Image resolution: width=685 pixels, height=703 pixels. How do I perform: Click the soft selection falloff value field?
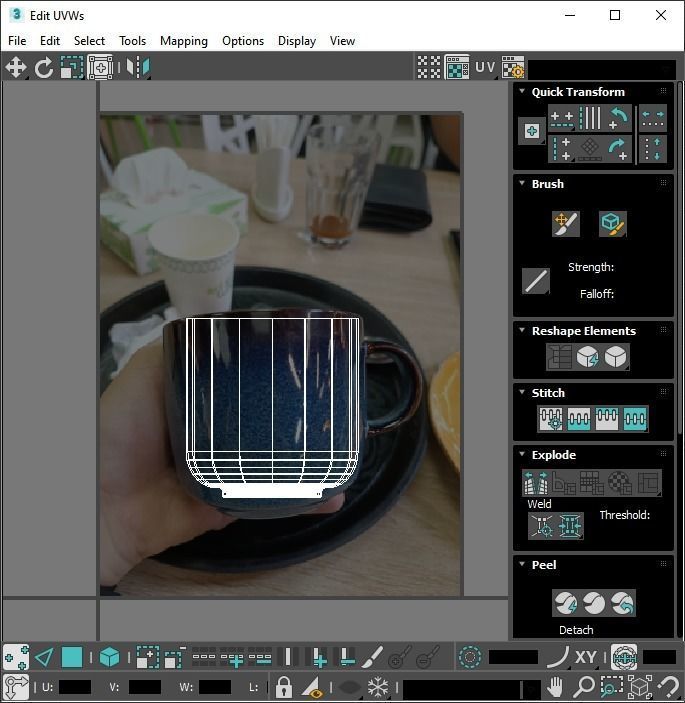(513, 657)
